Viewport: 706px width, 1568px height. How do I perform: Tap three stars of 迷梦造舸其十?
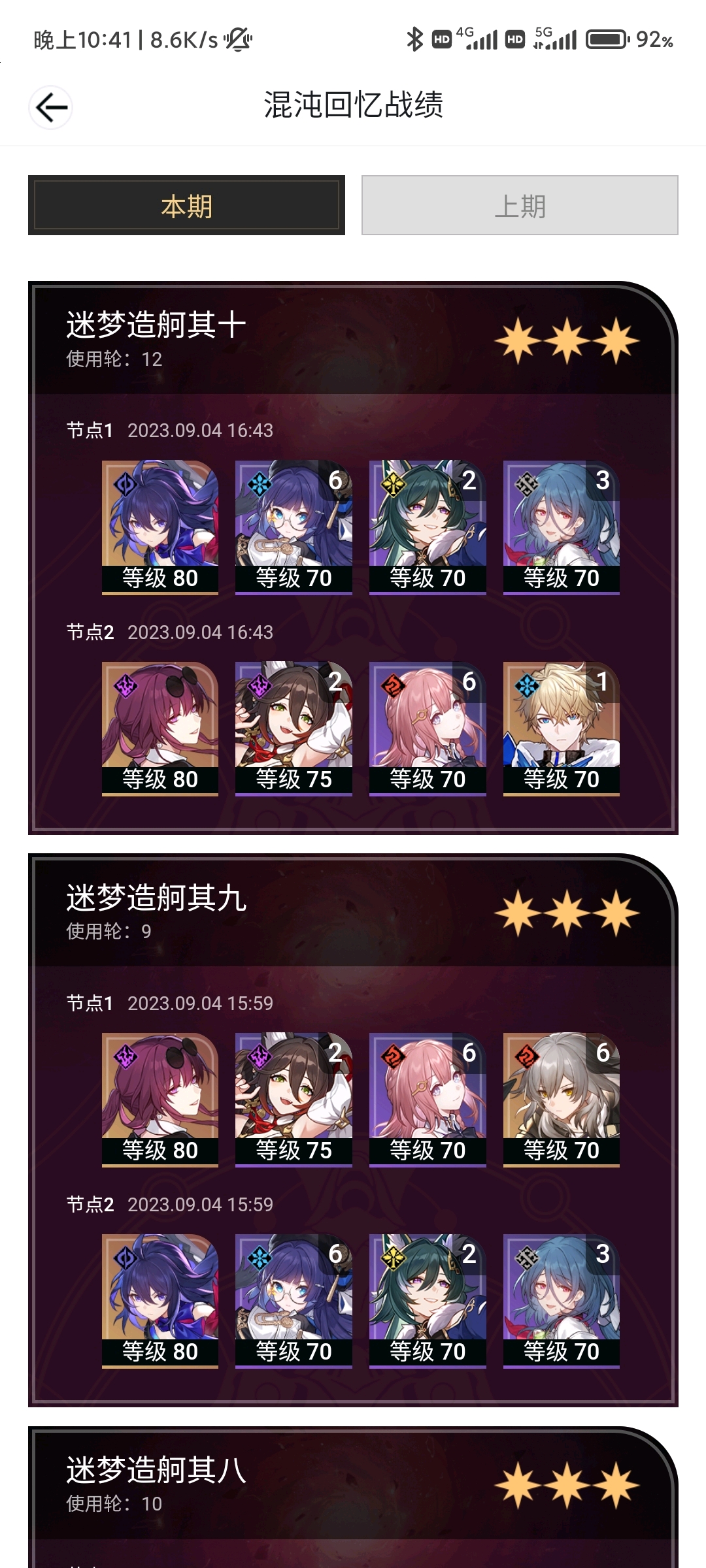[567, 341]
